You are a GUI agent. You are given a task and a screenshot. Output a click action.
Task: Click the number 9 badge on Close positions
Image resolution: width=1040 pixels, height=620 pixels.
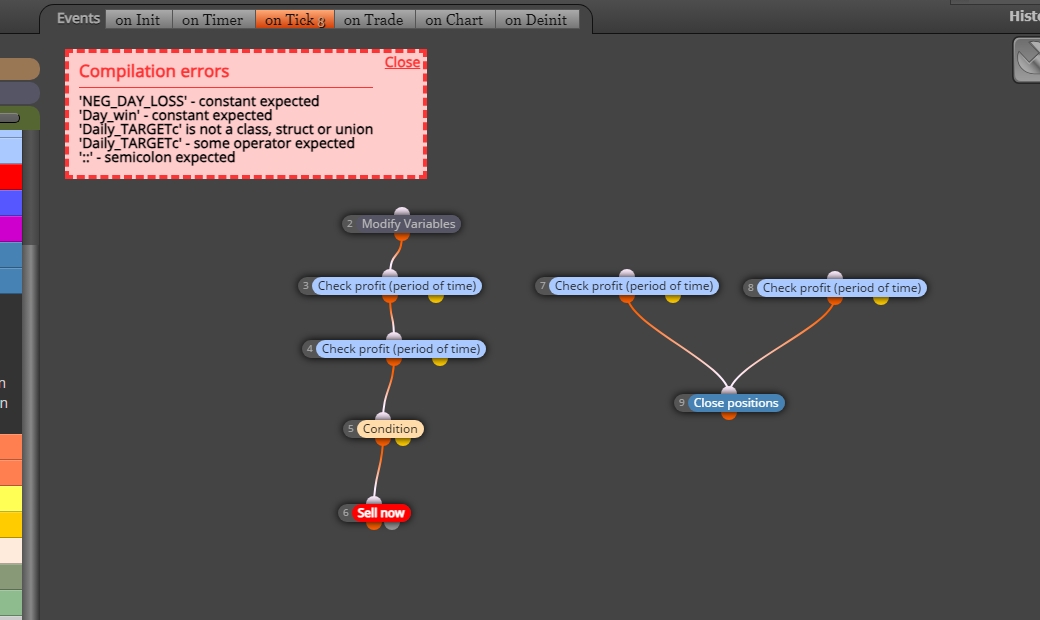681,403
